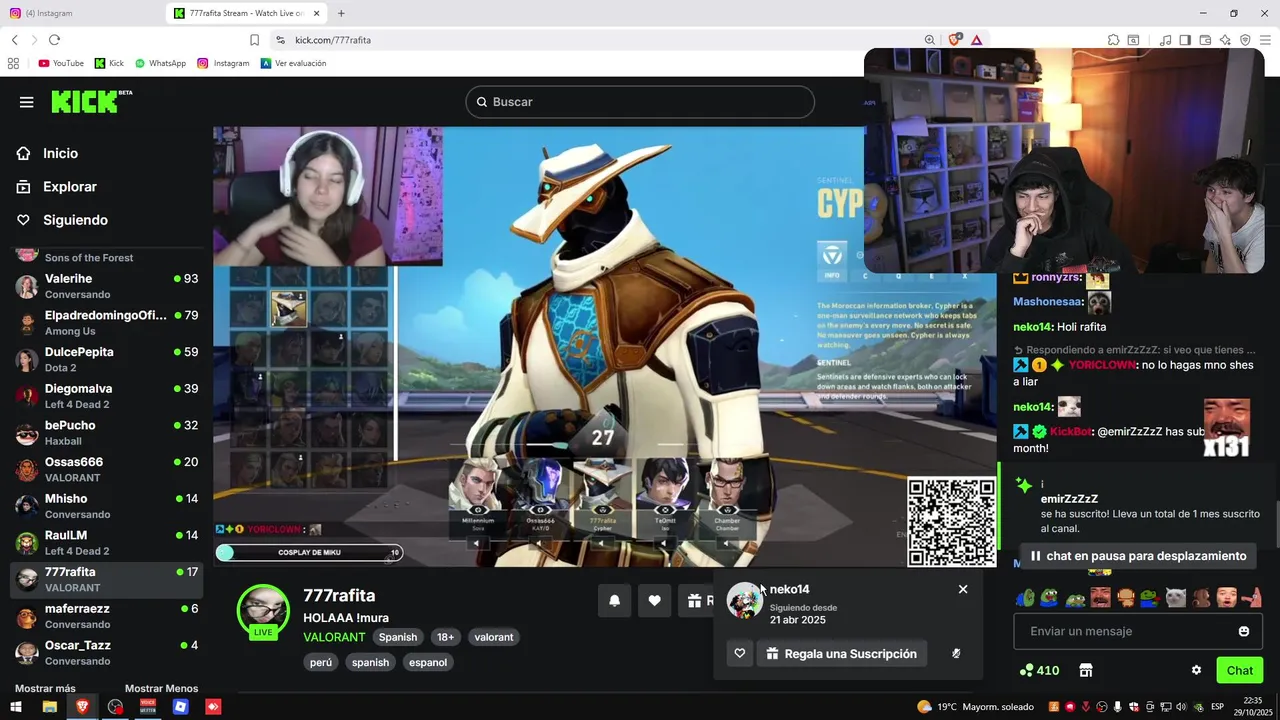Open Windows Start menu
The width and height of the screenshot is (1280, 720).
tap(15, 706)
